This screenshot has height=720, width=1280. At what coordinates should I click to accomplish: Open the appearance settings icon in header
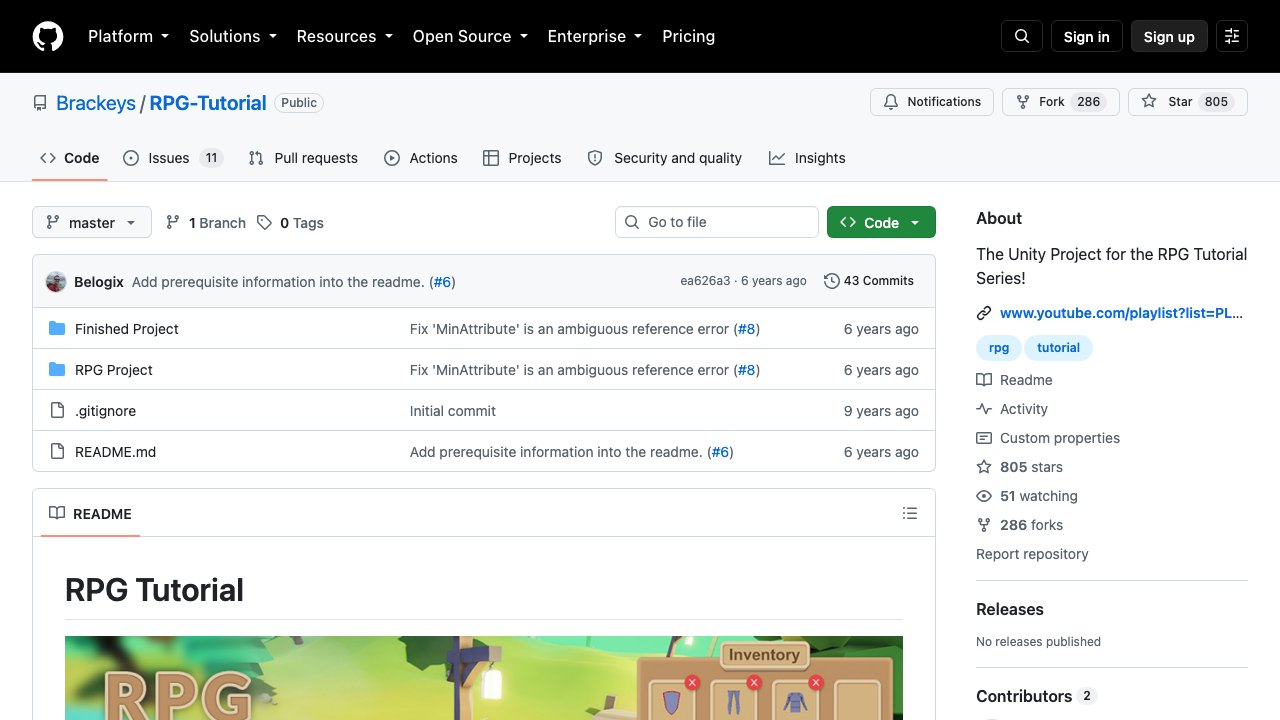click(1232, 36)
